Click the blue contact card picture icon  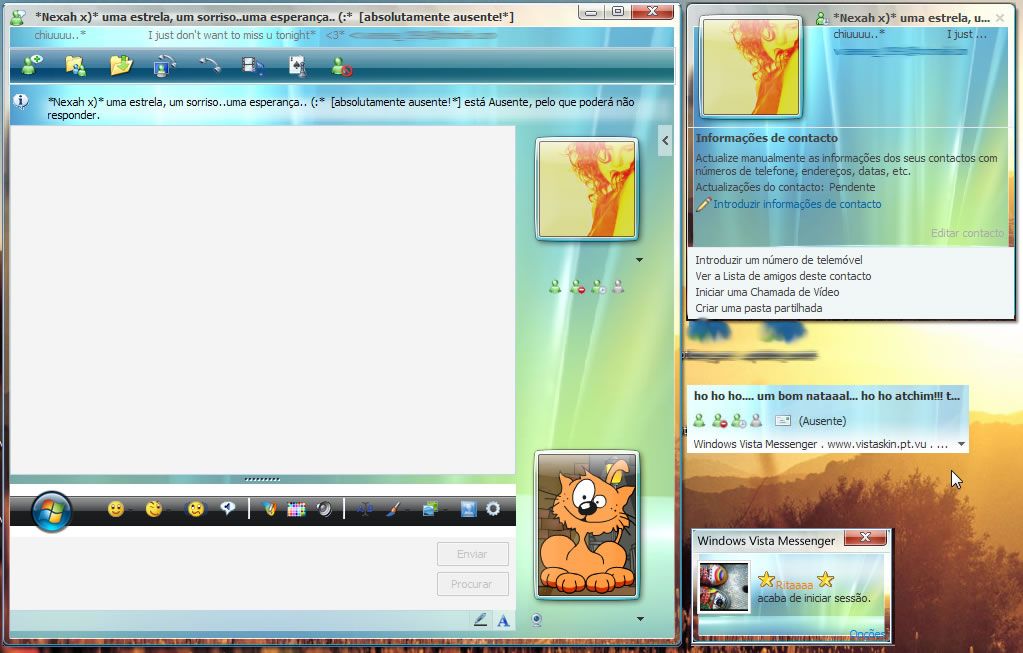pos(468,509)
